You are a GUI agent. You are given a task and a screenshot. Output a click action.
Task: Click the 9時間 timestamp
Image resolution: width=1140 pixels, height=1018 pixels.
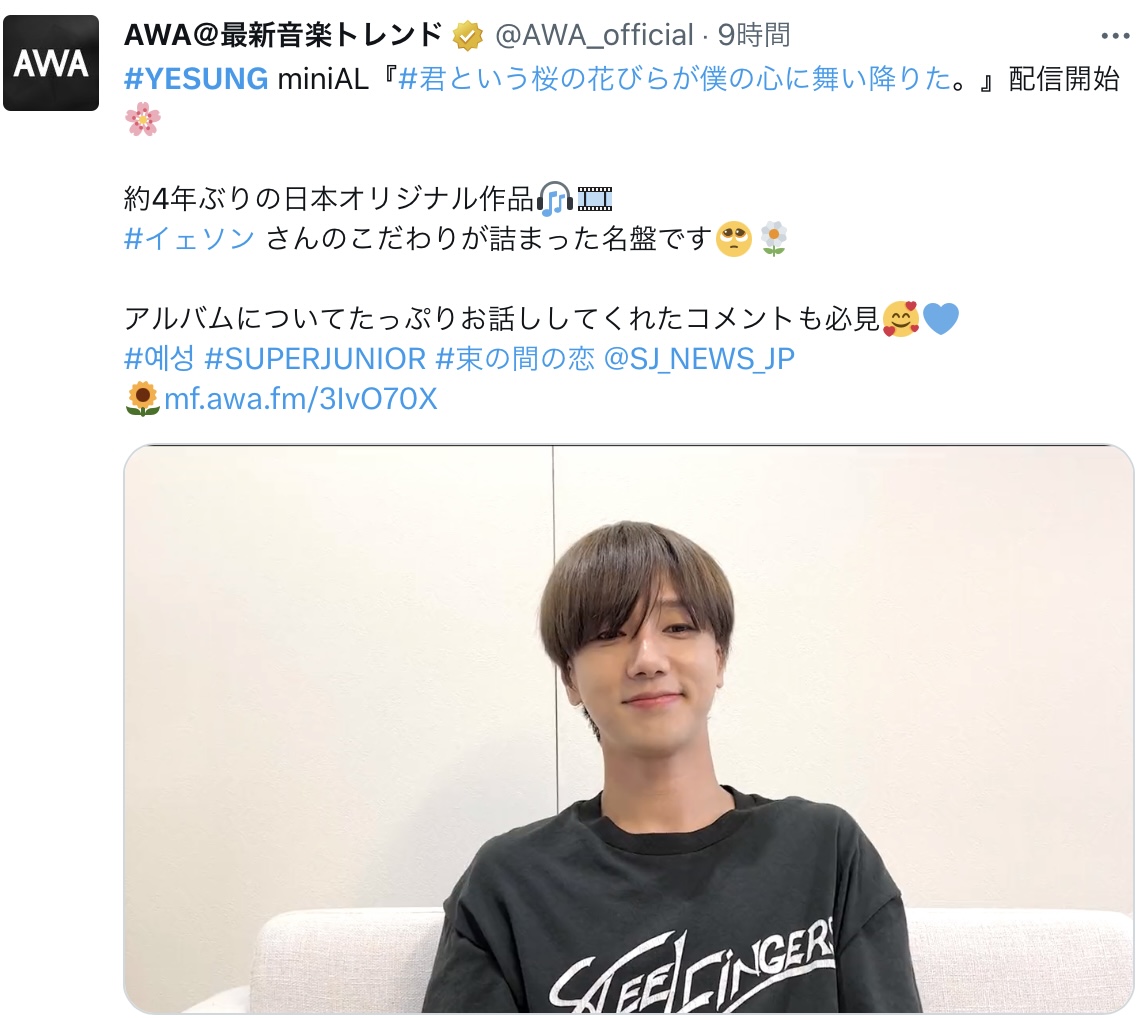click(x=754, y=35)
